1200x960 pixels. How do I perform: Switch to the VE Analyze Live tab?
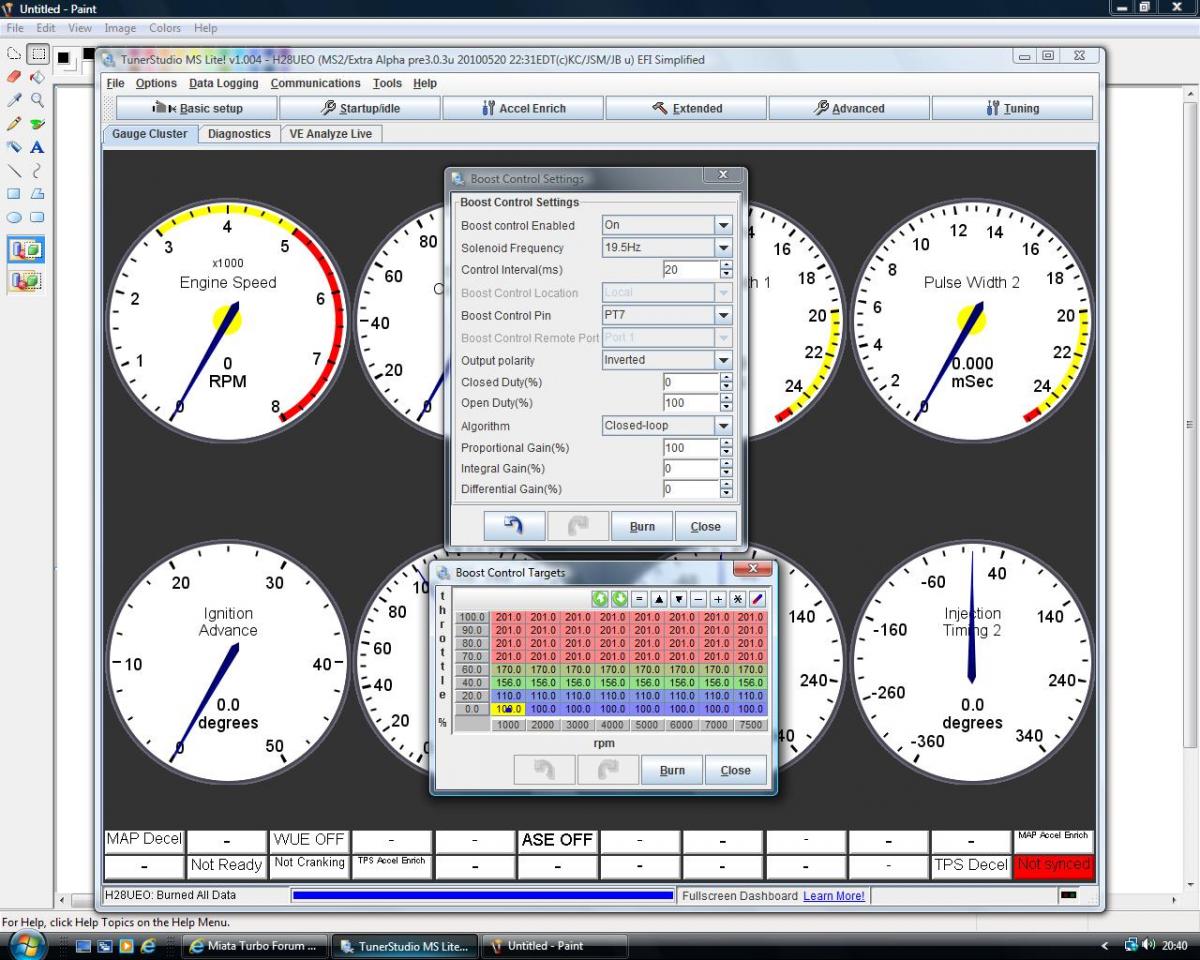click(x=330, y=134)
